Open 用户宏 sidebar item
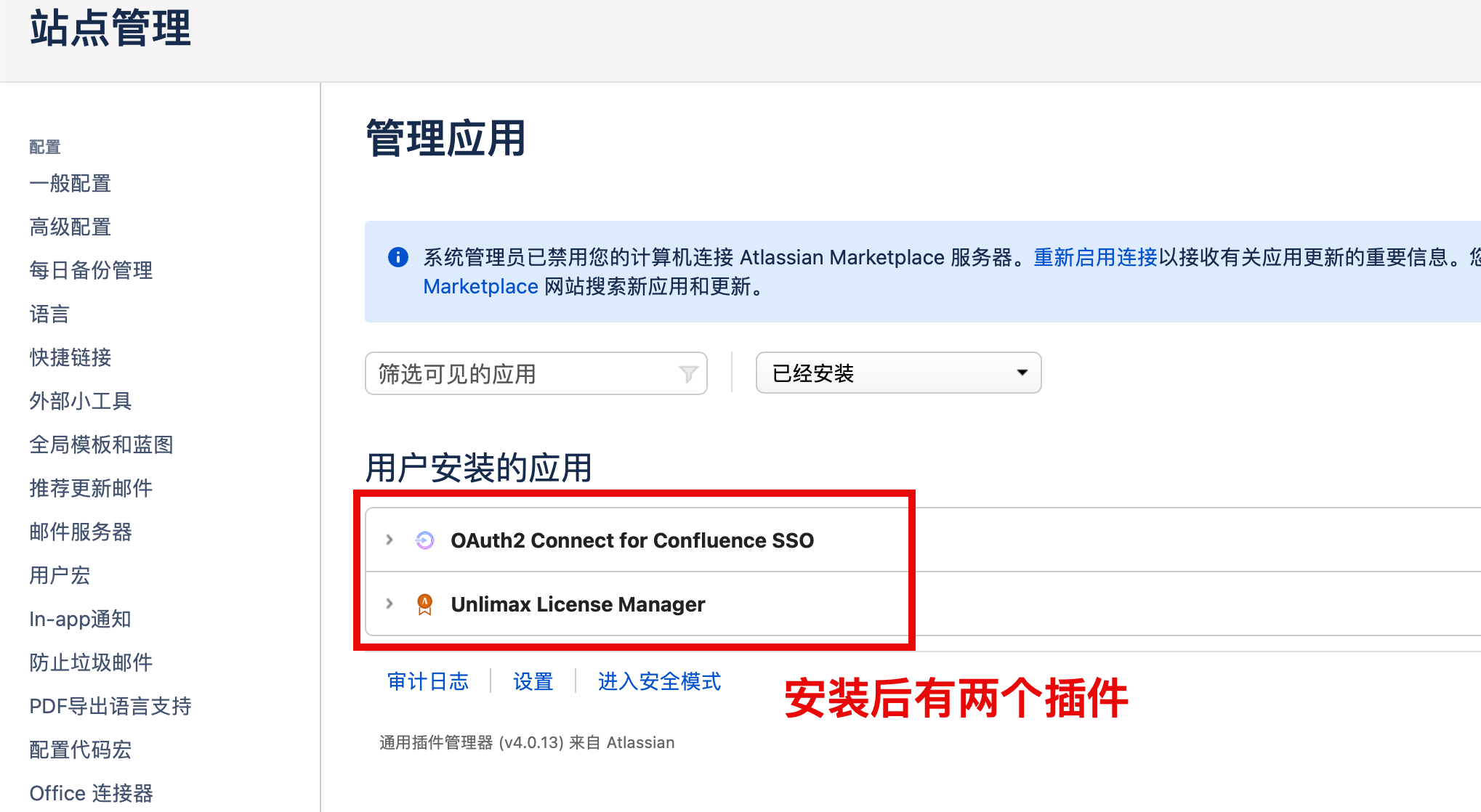The height and width of the screenshot is (812, 1481). tap(60, 575)
